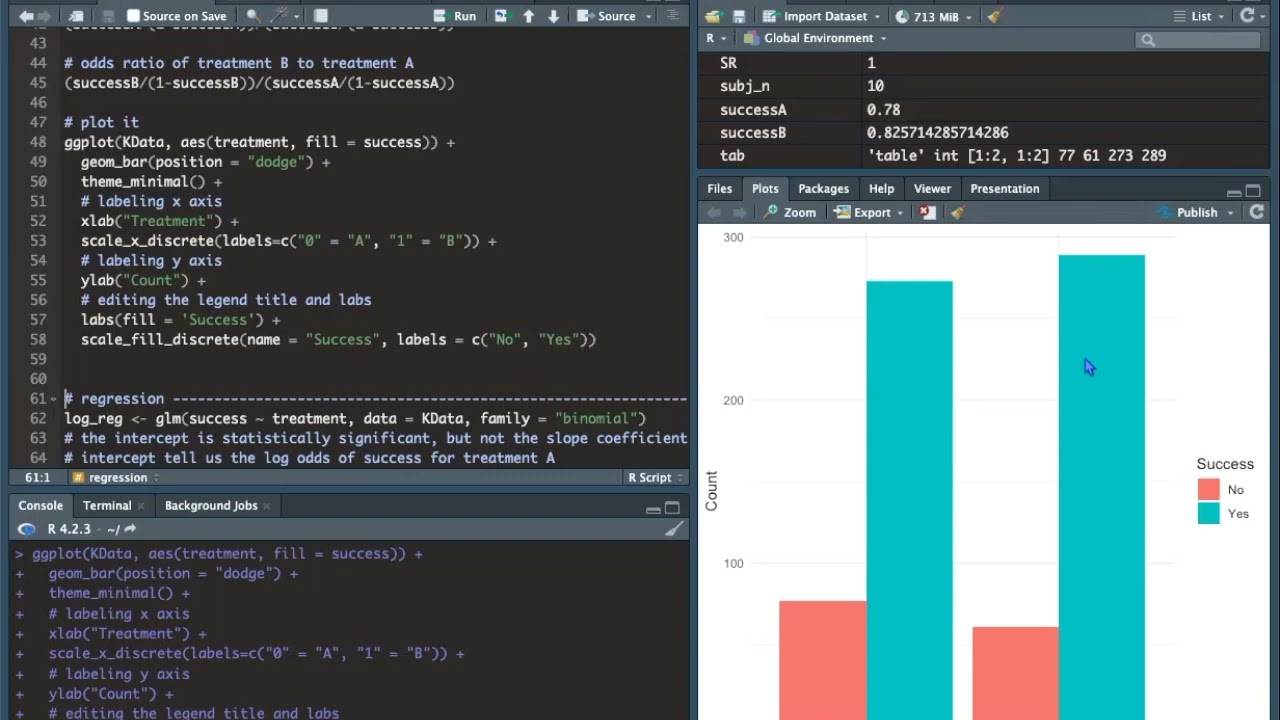Save workspace disk icon in Environment
Screen dimensions: 1280x720
pos(738,16)
